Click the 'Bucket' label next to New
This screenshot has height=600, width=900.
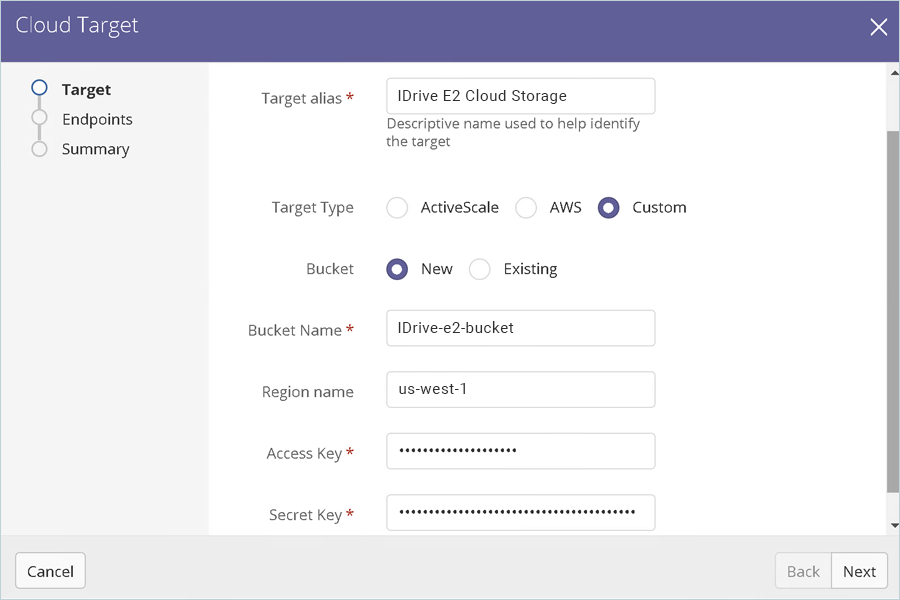[330, 269]
